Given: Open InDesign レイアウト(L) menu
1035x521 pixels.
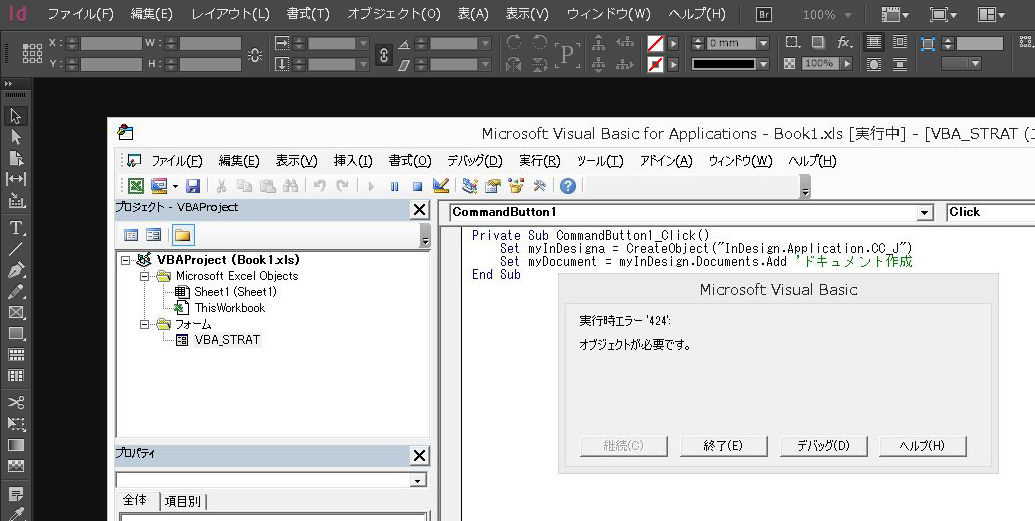Looking at the screenshot, I should coord(230,14).
